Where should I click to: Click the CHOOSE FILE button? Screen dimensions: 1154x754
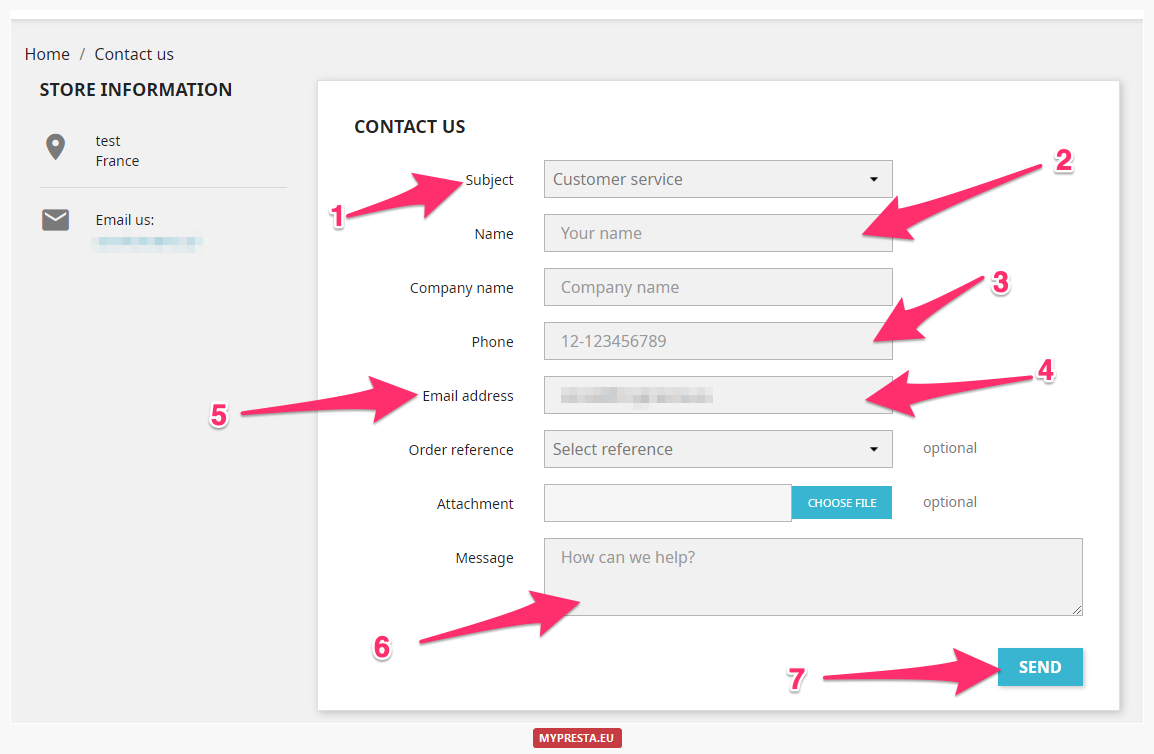[841, 502]
